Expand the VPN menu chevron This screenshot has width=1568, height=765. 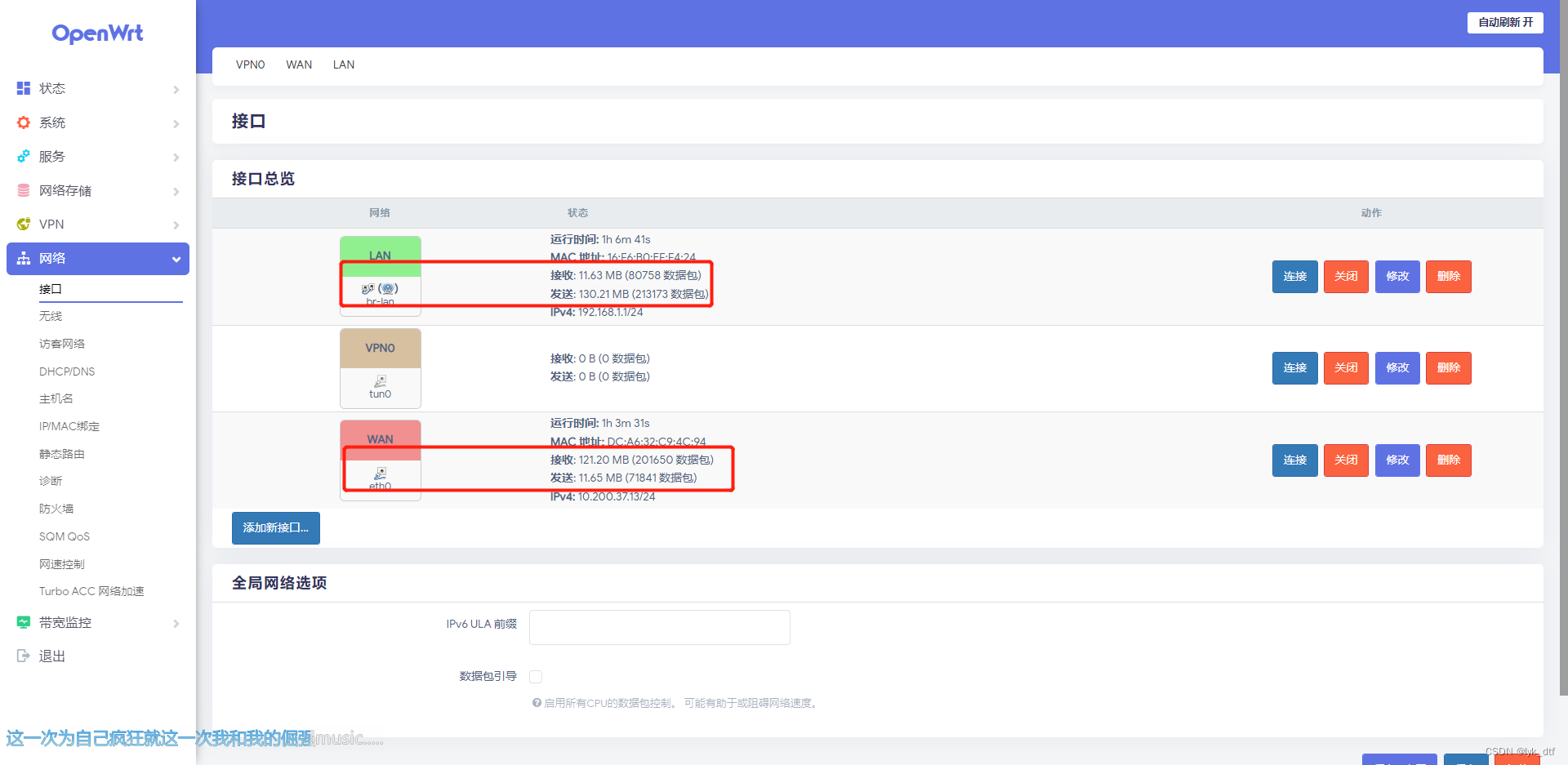click(x=176, y=225)
